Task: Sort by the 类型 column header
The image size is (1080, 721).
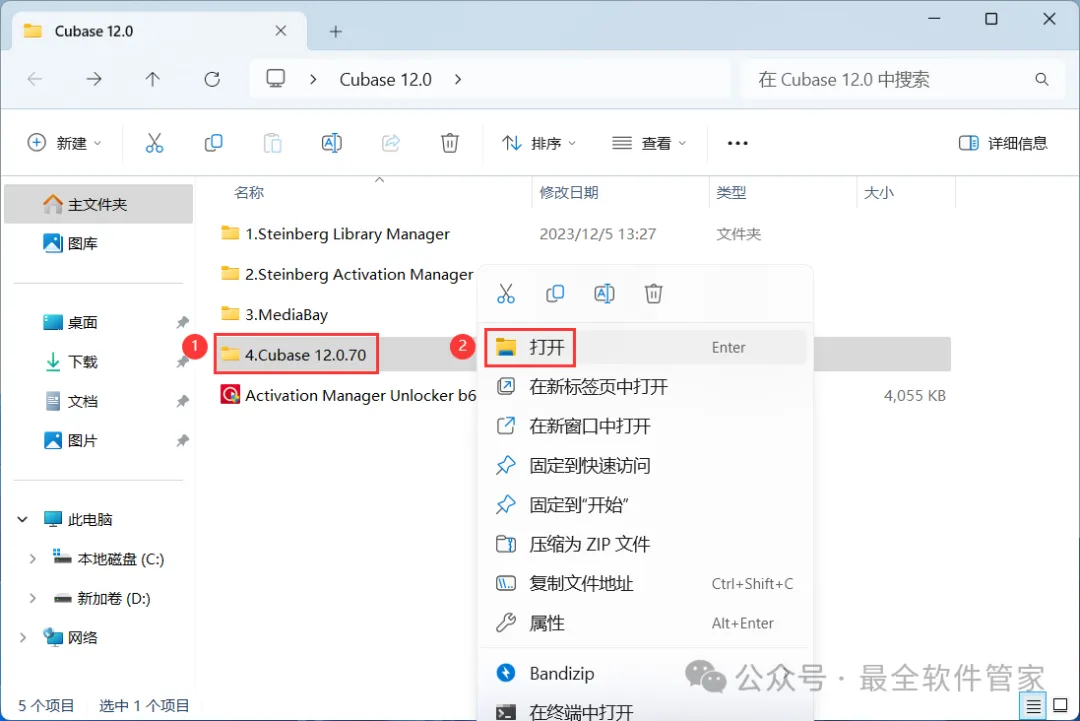Action: pos(731,193)
